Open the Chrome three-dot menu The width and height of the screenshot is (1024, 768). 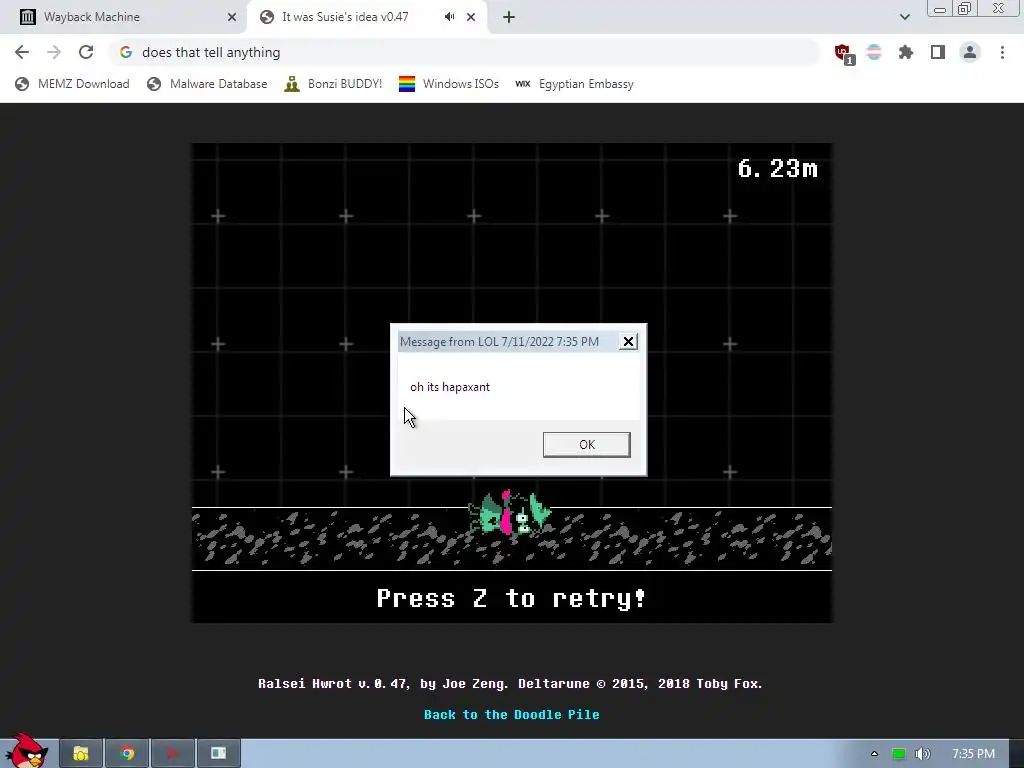pyautogui.click(x=1002, y=52)
